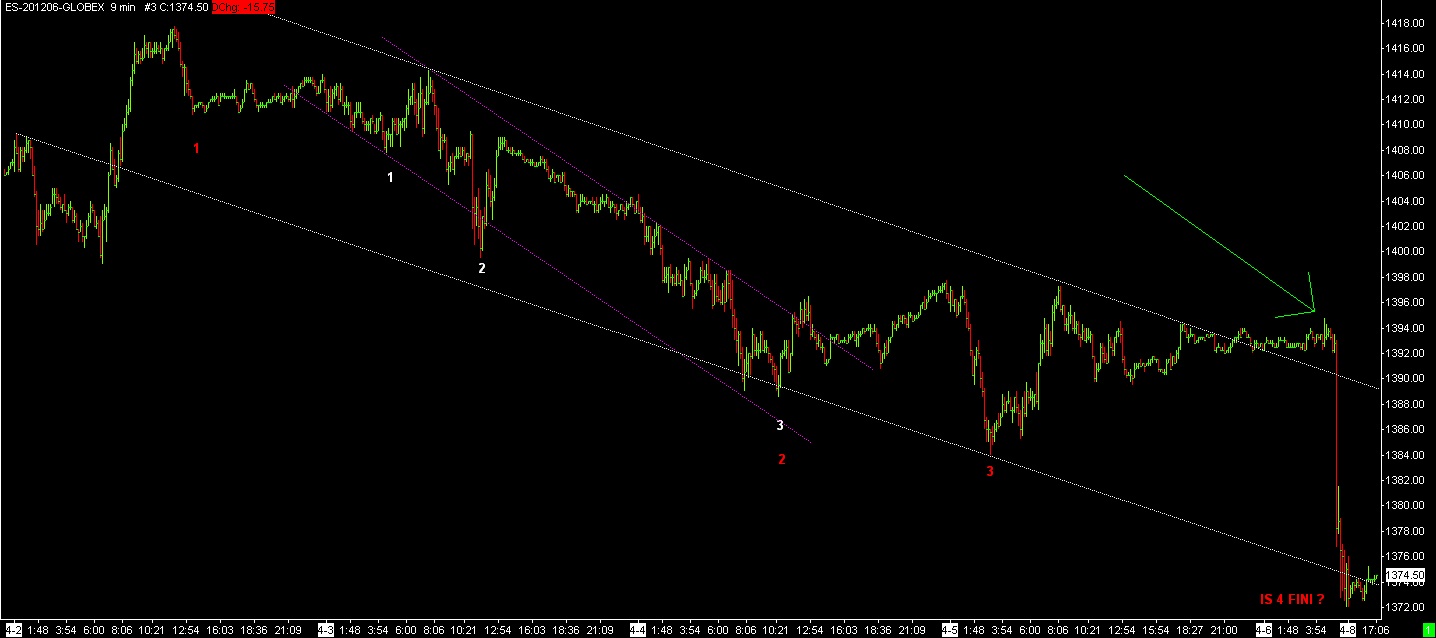This screenshot has width=1436, height=638.
Task: Click the 4-4 date marker on time axis
Action: 637,631
